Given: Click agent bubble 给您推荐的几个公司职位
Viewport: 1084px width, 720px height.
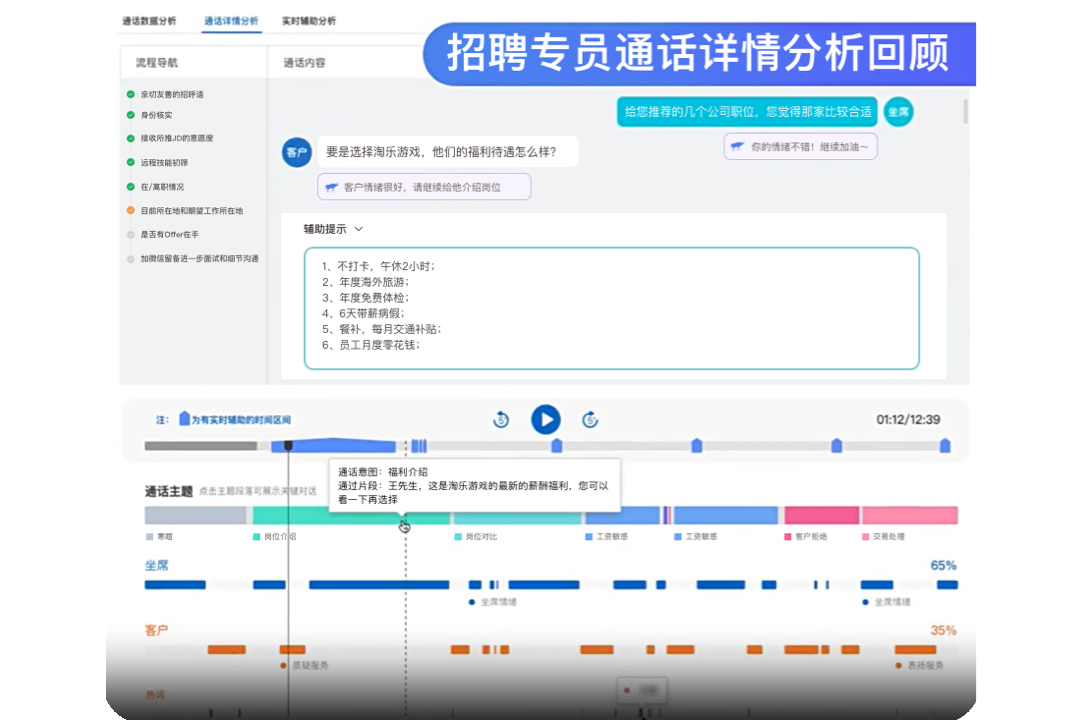Looking at the screenshot, I should pos(747,111).
